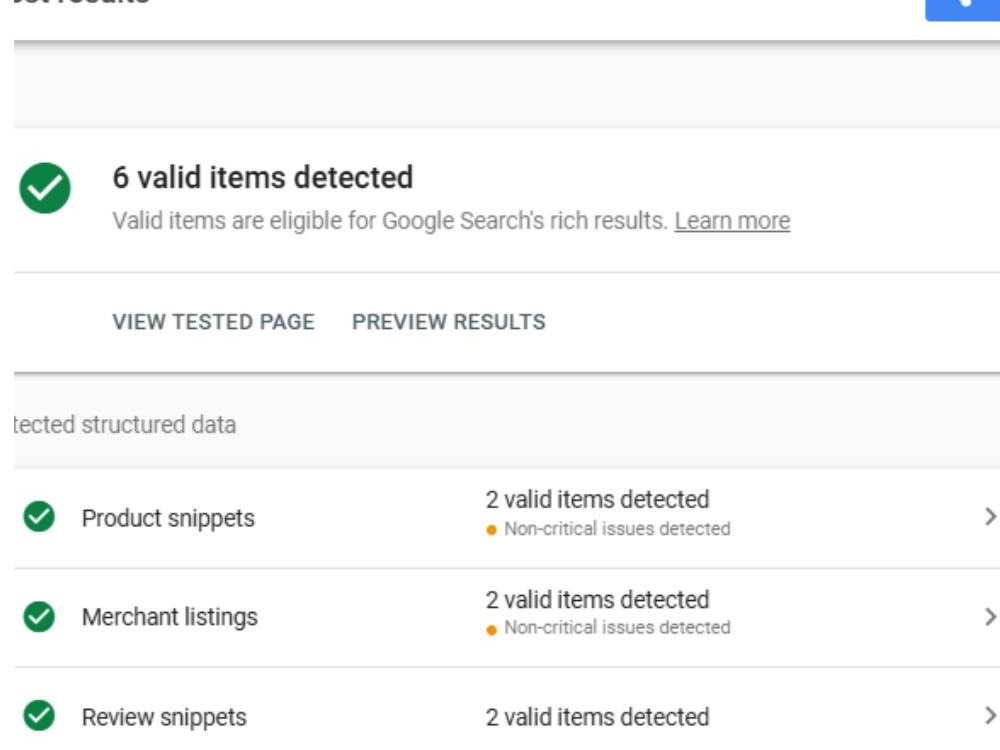
Task: Expand Review snippets using its chevron arrow
Action: coord(989,716)
